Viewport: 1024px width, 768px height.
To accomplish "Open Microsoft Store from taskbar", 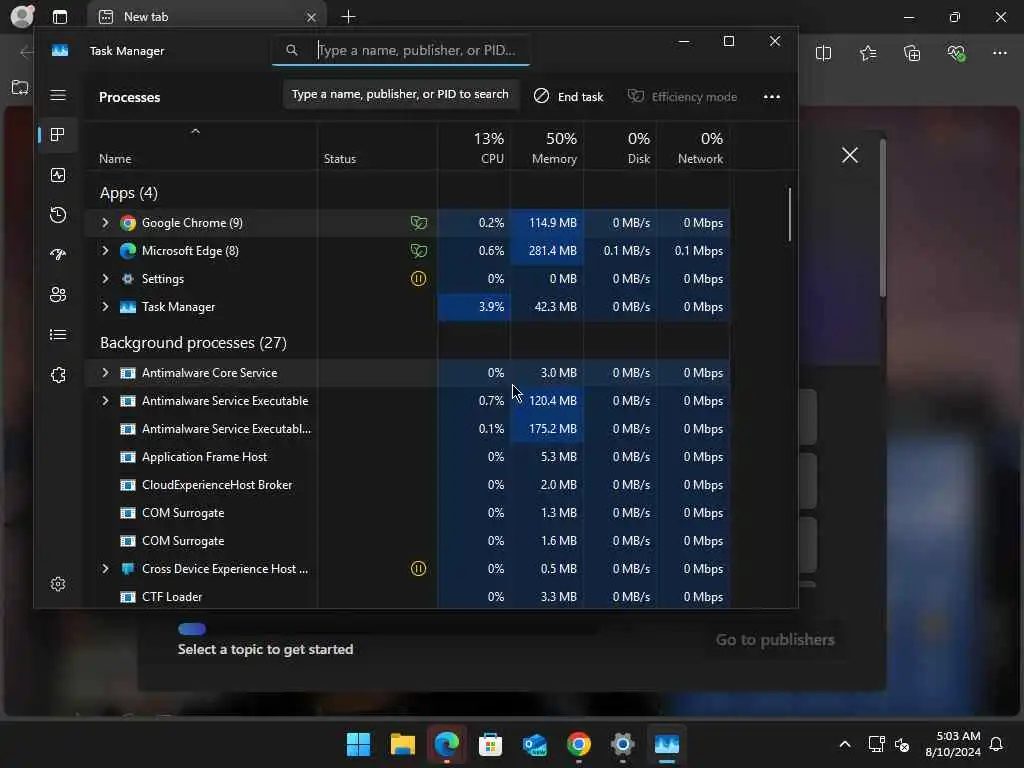I will [x=490, y=744].
